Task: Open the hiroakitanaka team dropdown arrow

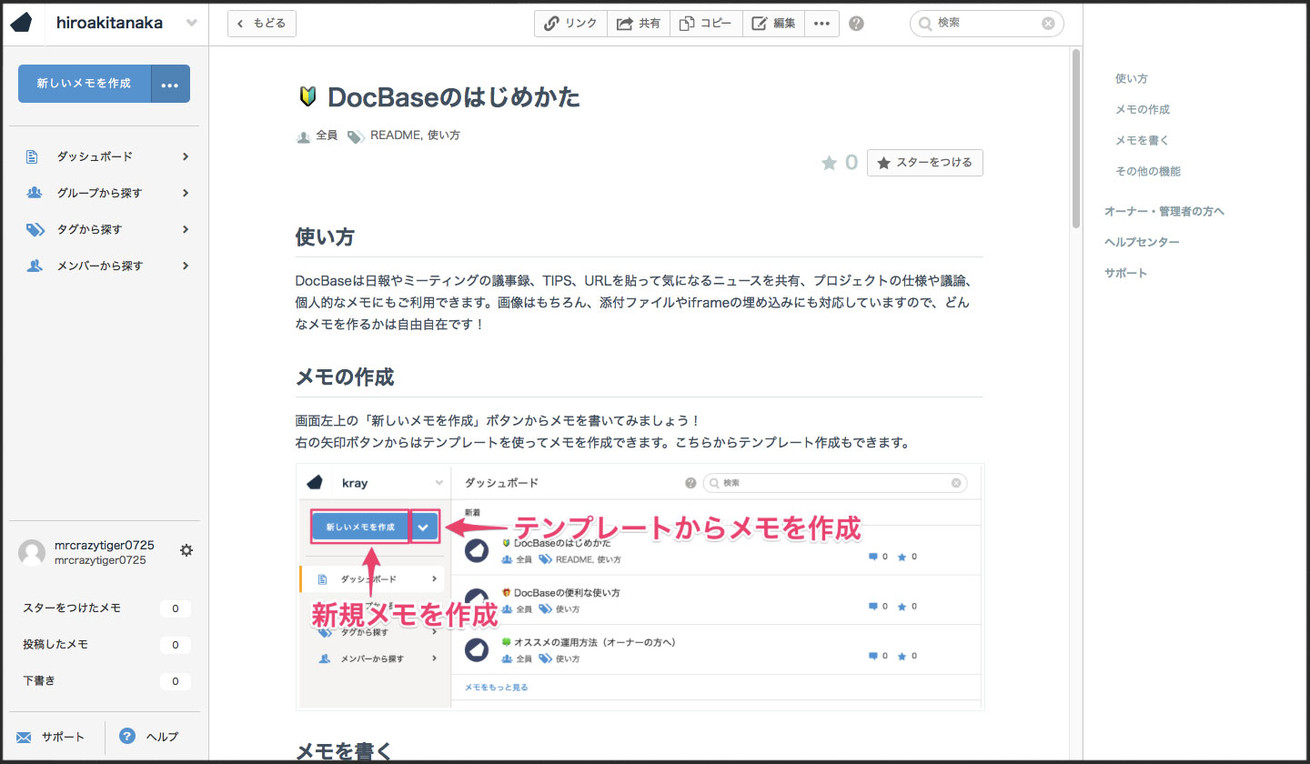Action: click(191, 23)
